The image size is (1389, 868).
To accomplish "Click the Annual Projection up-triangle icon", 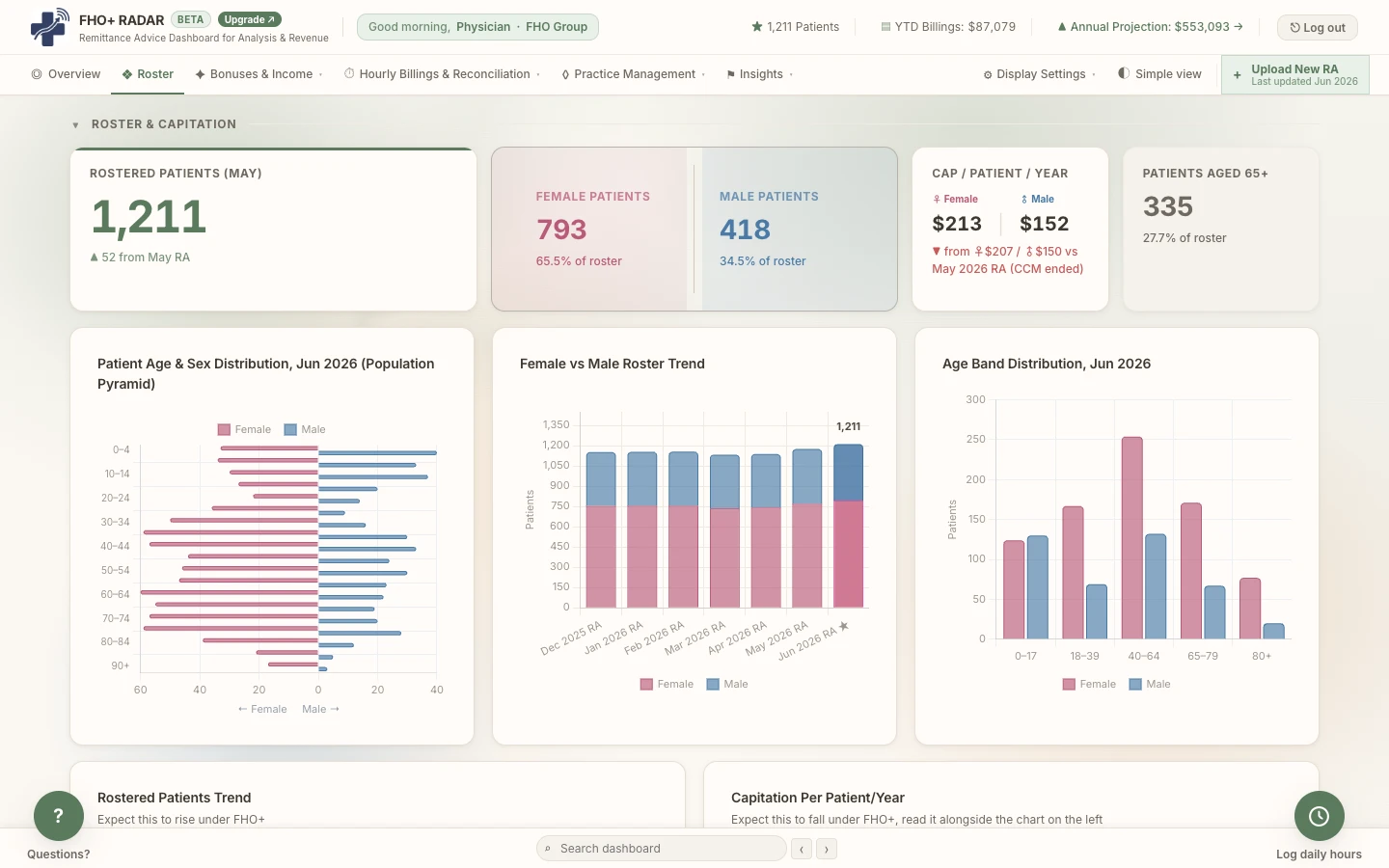I will pos(1062,27).
